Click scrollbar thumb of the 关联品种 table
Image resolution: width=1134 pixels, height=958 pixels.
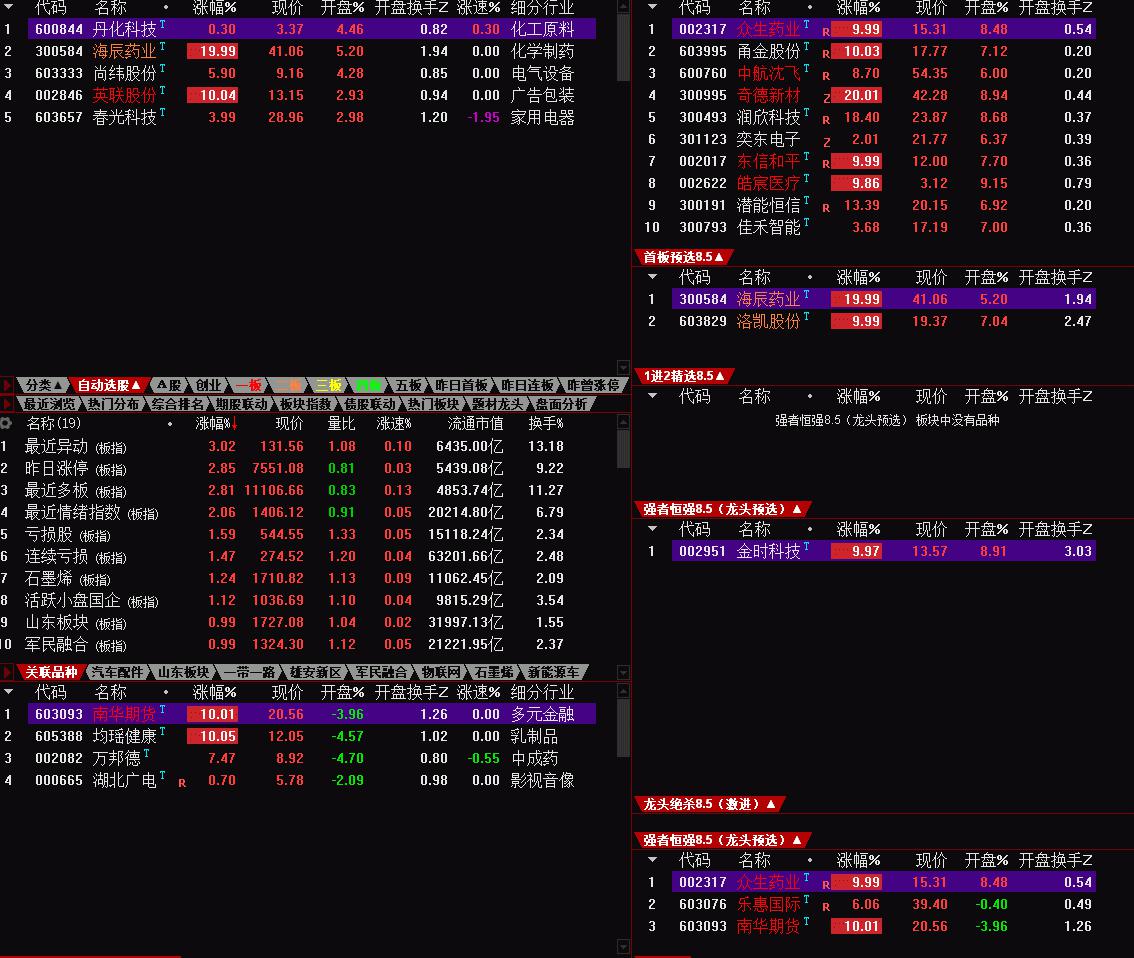pyautogui.click(x=623, y=728)
